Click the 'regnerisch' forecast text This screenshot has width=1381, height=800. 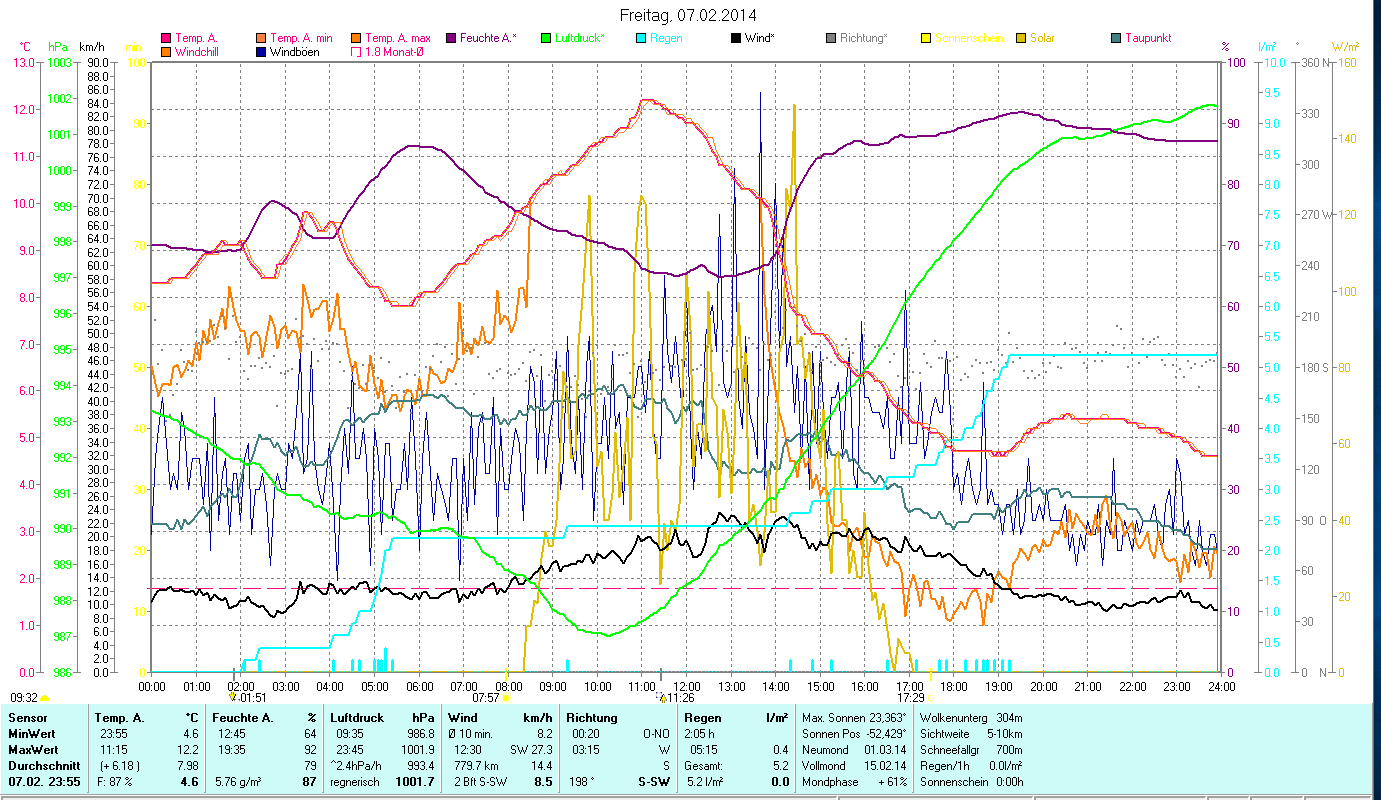(356, 782)
